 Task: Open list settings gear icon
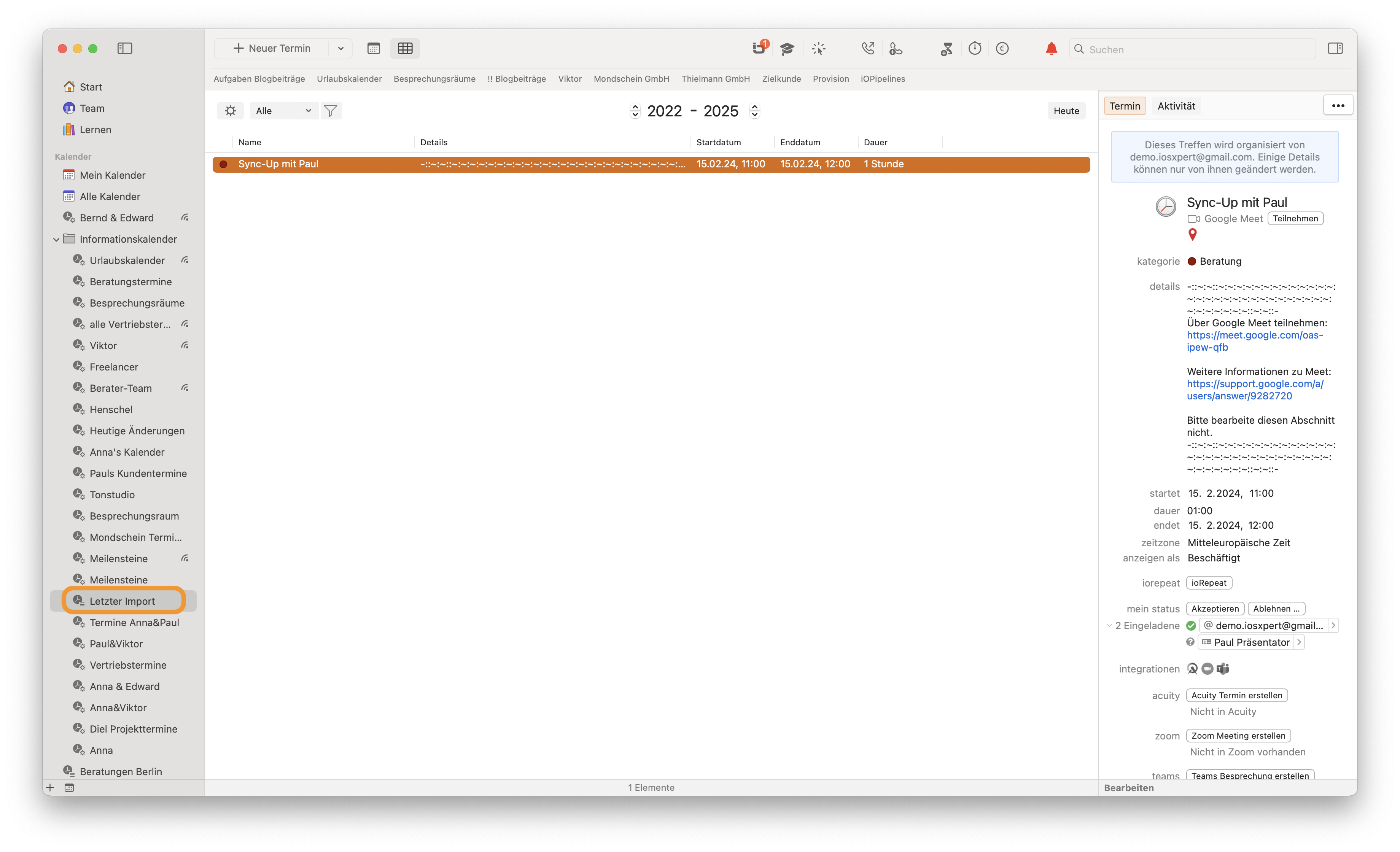230,111
